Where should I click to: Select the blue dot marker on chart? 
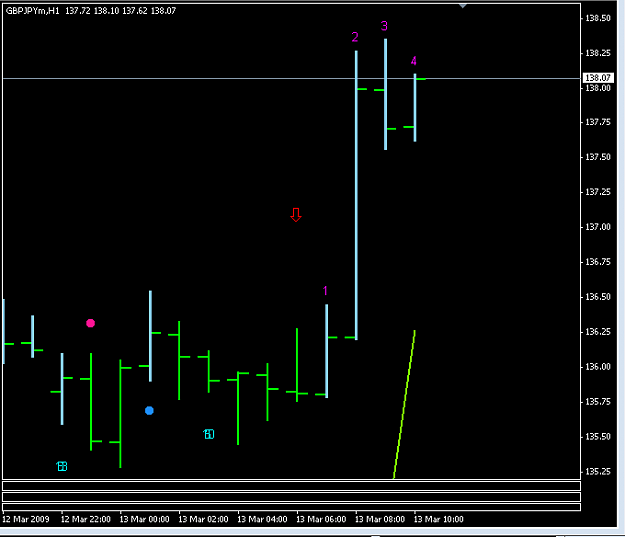(x=149, y=411)
